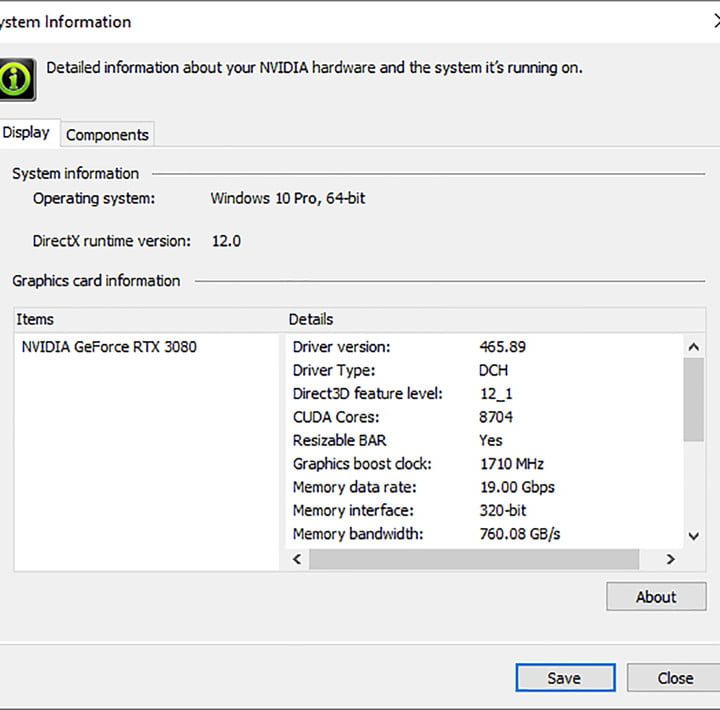Select Memory data rate 19.00 Gbps value

pos(518,487)
